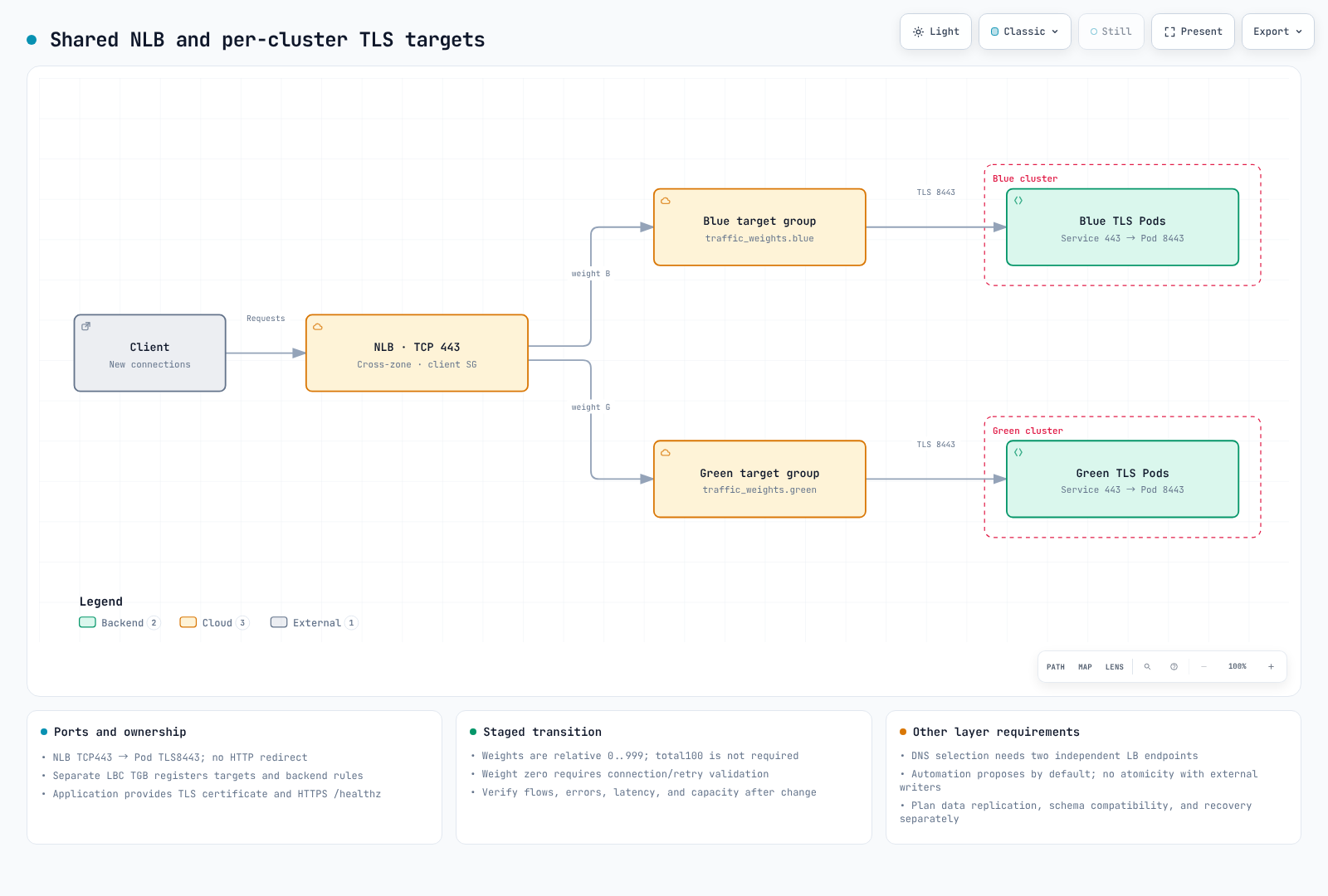1328x896 pixels.
Task: Click the Backend legend color swatch
Action: click(x=87, y=622)
